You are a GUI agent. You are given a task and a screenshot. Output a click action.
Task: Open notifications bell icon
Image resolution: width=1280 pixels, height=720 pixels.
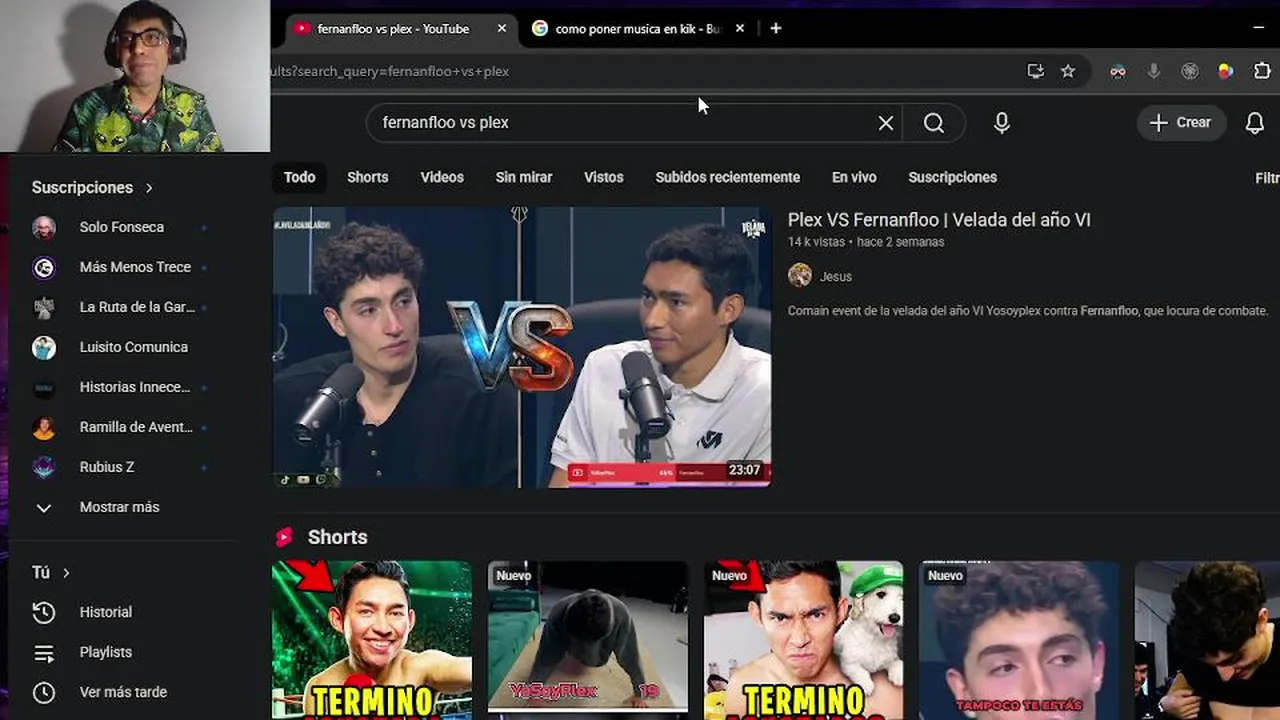1255,123
